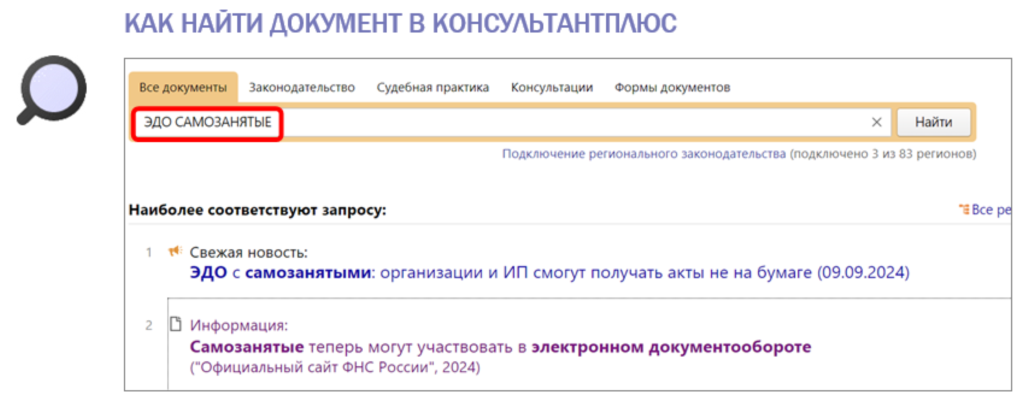Switch to the Судебная практика tab
1024x409 pixels.
[x=433, y=88]
